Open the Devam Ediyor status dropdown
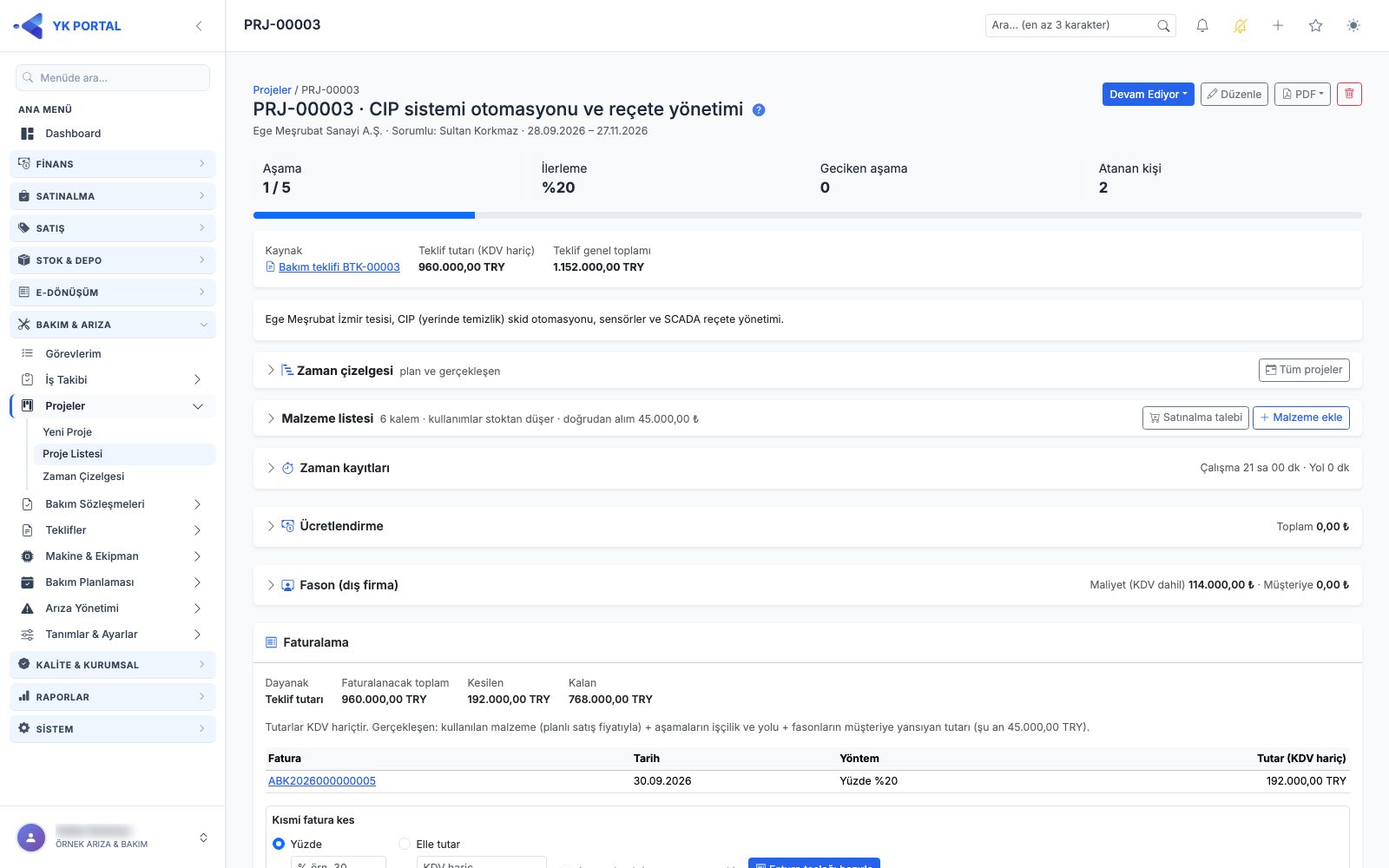1389x868 pixels. point(1149,94)
